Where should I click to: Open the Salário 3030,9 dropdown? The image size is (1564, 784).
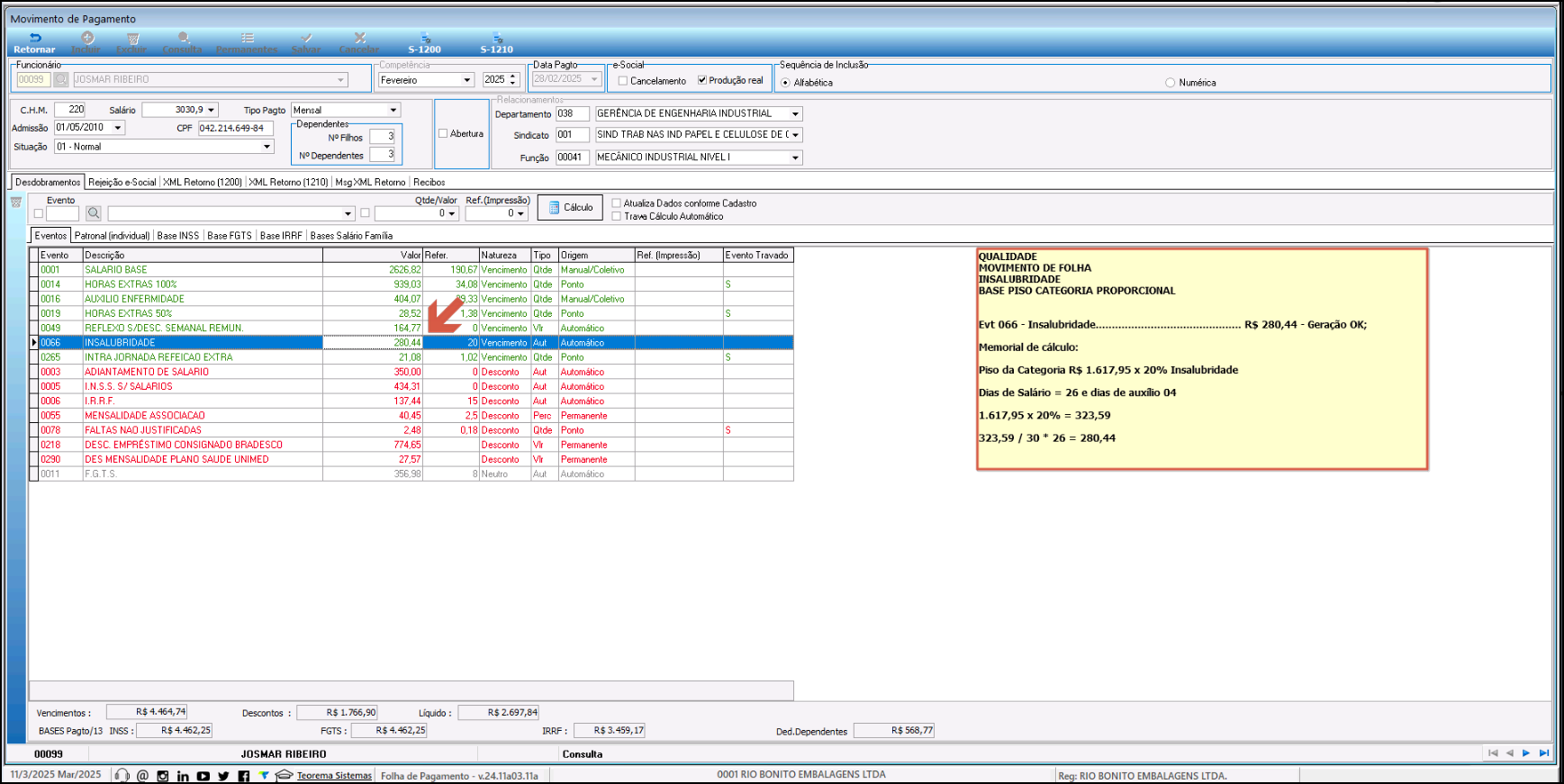(x=212, y=110)
